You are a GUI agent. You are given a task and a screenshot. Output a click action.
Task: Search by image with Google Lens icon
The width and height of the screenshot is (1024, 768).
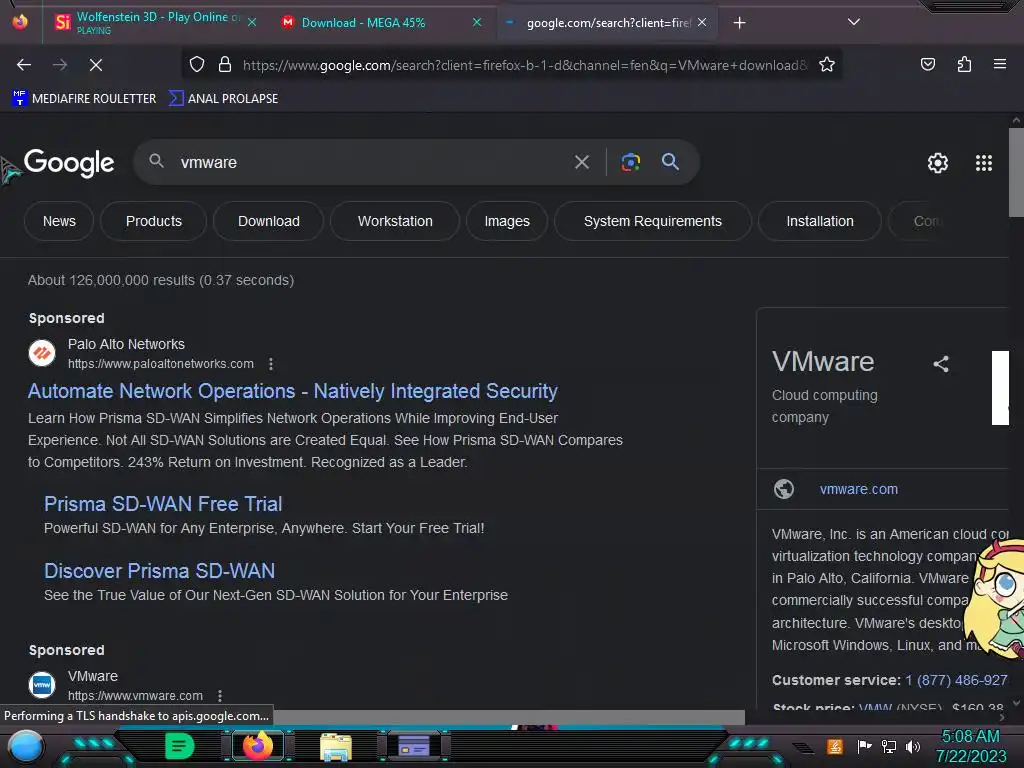[630, 162]
